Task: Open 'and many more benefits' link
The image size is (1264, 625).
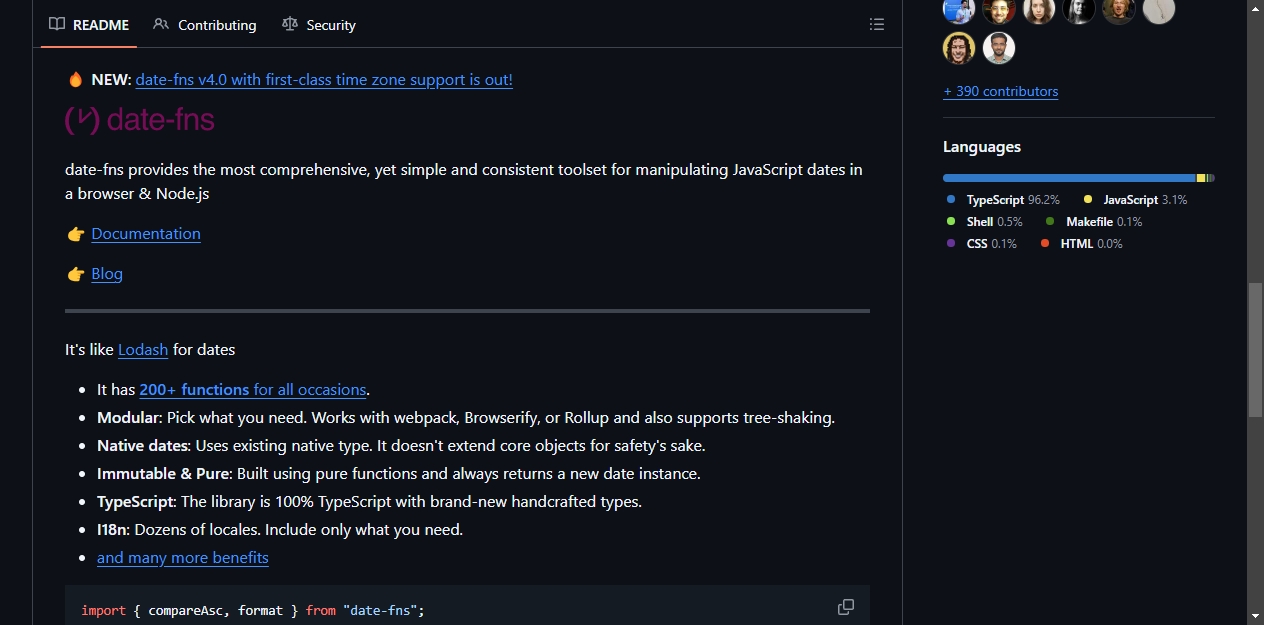Action: coord(183,557)
